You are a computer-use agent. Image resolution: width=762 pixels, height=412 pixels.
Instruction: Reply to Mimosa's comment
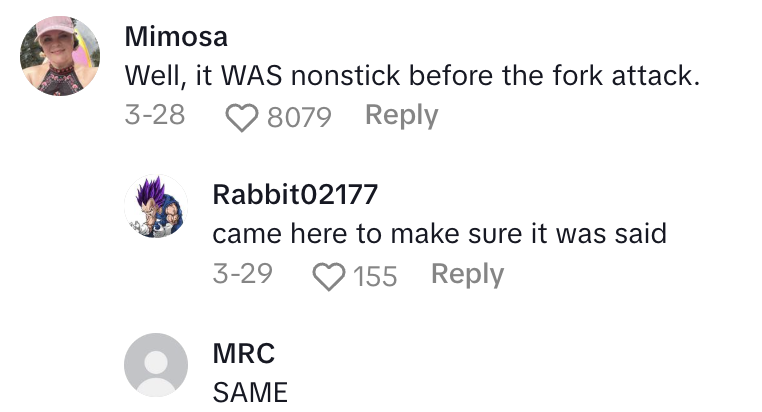(x=401, y=116)
